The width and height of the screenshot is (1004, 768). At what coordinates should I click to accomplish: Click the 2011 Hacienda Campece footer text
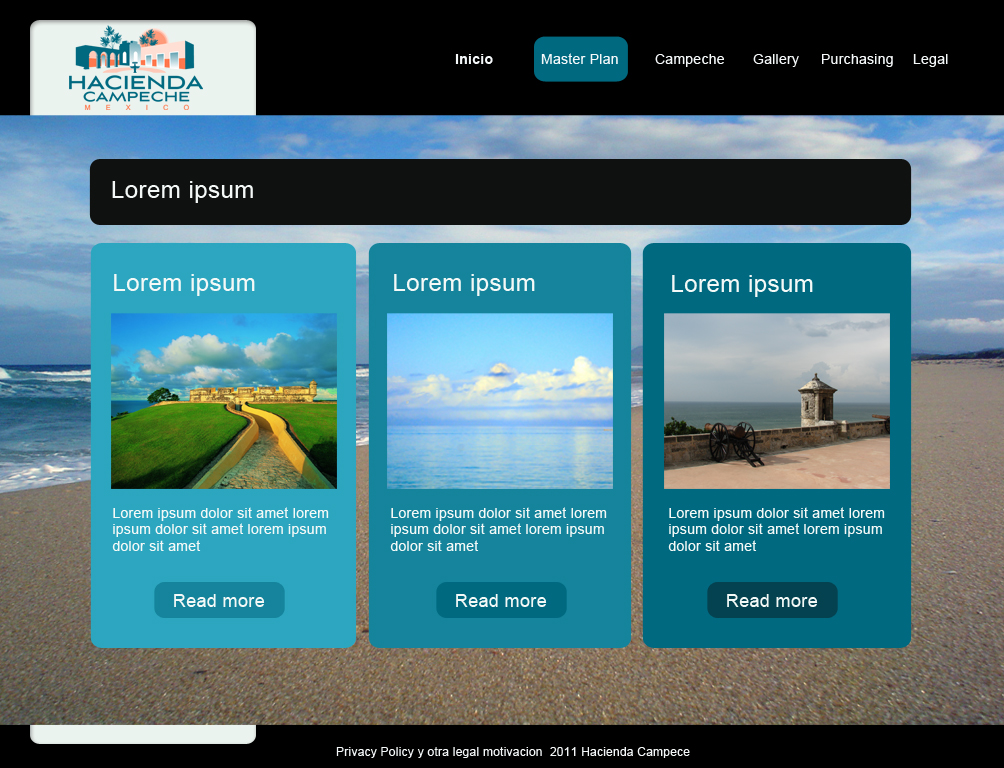620,752
